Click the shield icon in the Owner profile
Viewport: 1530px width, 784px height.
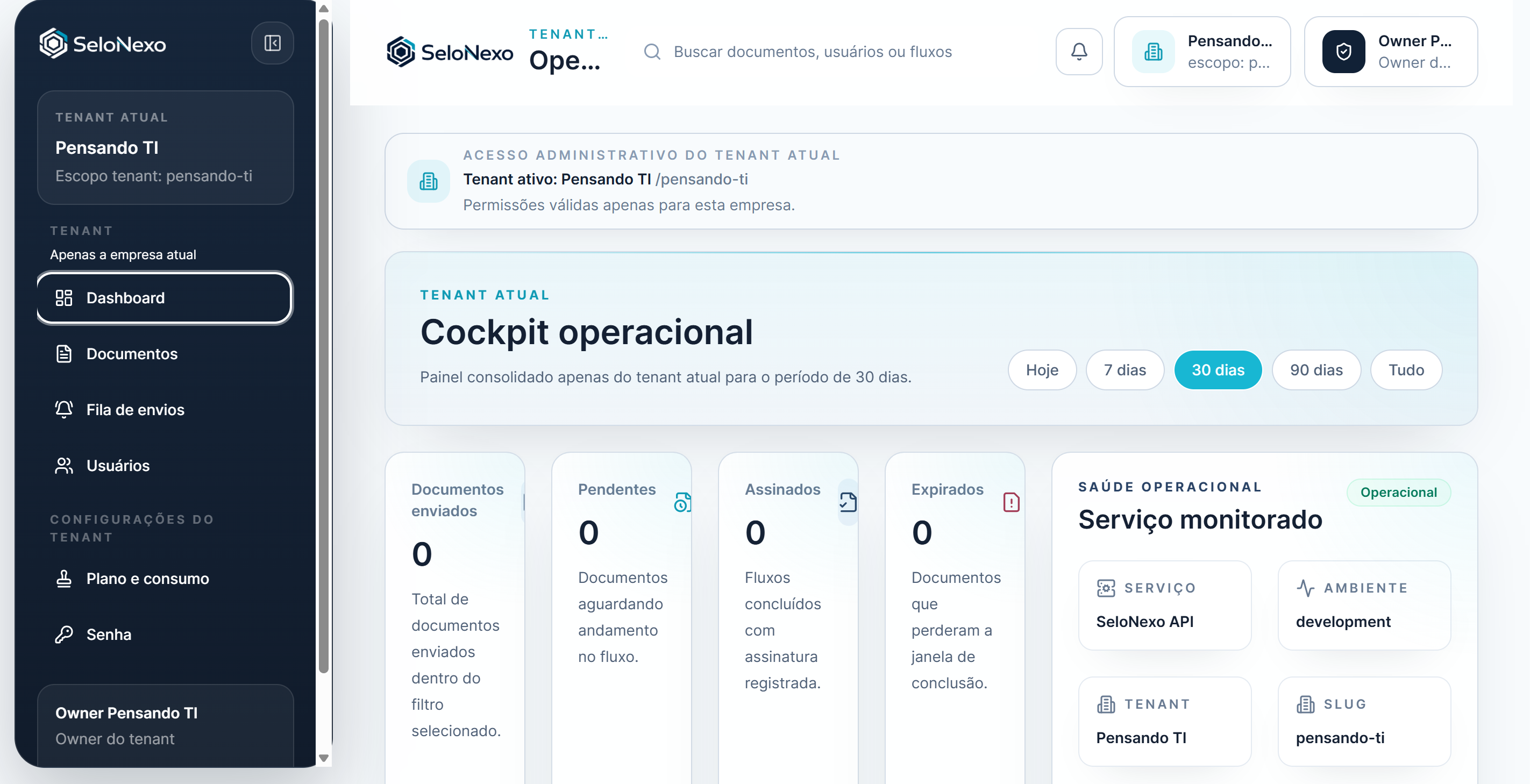pos(1343,52)
